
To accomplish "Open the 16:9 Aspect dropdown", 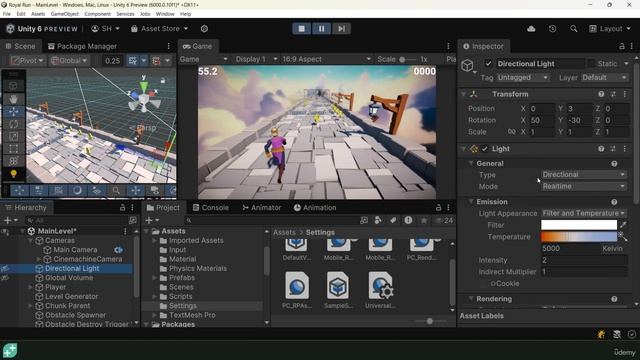I will click(327, 59).
